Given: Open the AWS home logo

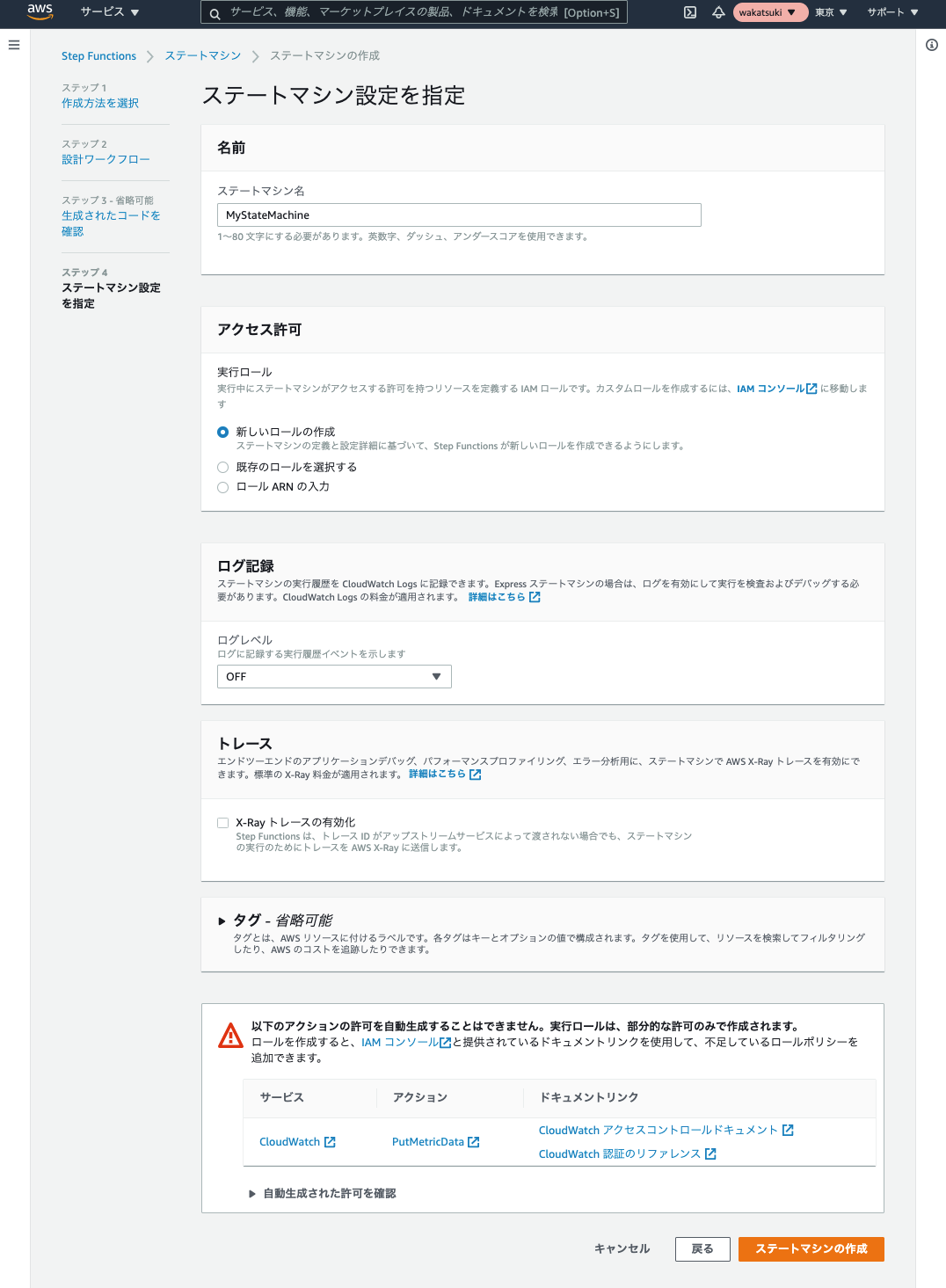Looking at the screenshot, I should click(x=40, y=11).
